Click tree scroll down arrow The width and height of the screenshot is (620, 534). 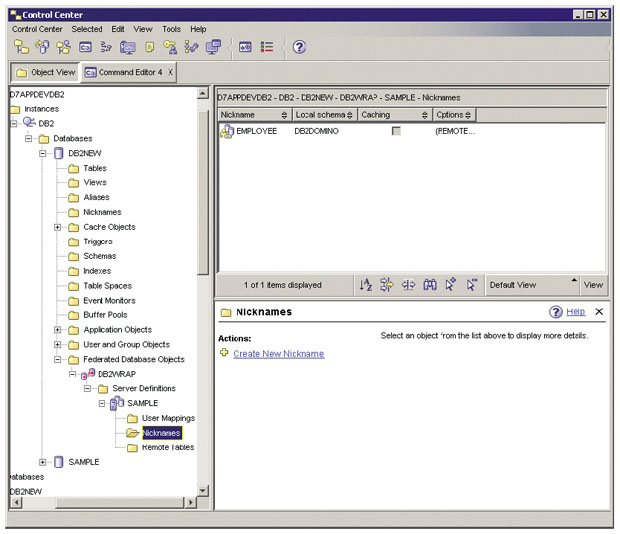[203, 491]
